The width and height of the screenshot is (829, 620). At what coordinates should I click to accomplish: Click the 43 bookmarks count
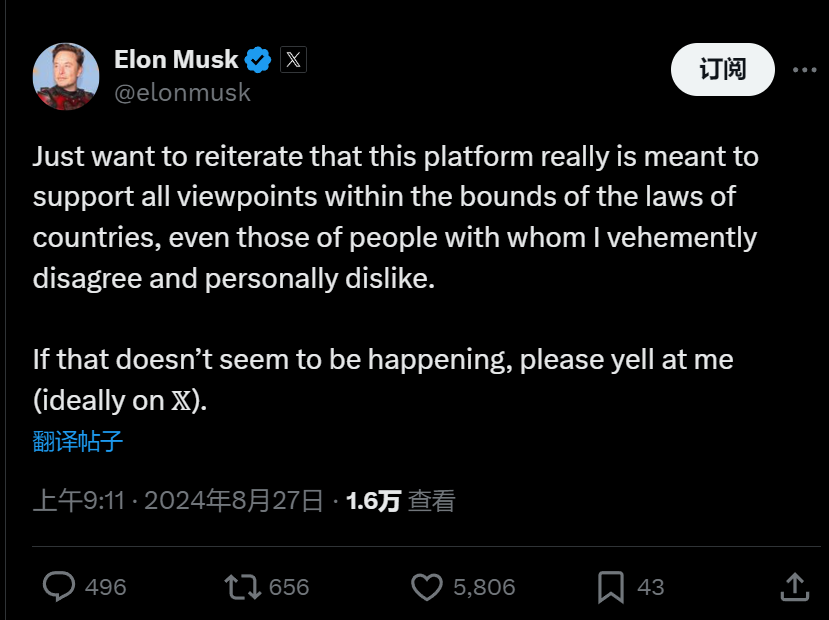(x=651, y=587)
